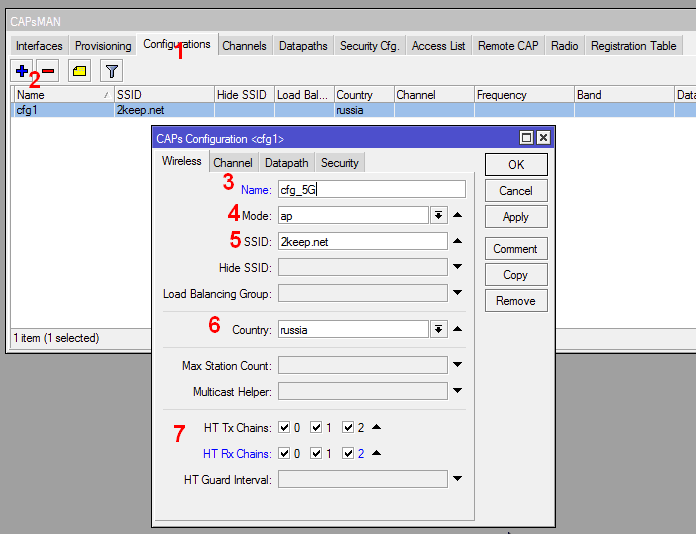Viewport: 696px width, 534px height.
Task: Open the Filter funnel icon
Action: point(111,71)
